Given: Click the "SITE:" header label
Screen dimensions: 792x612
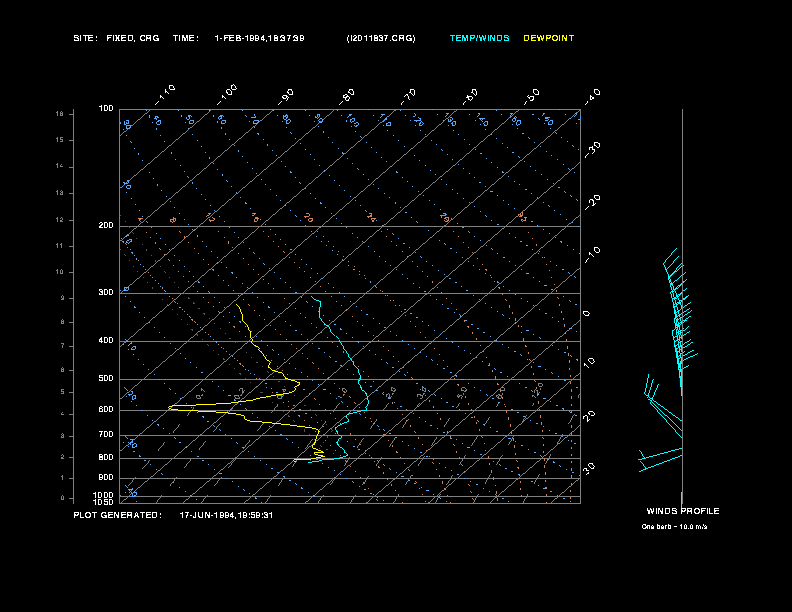Looking at the screenshot, I should click(x=85, y=38).
